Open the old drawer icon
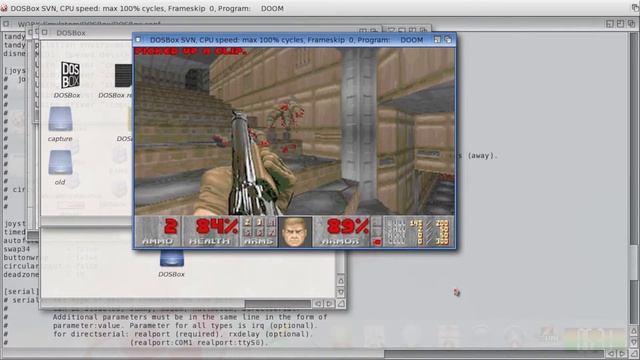 60,162
